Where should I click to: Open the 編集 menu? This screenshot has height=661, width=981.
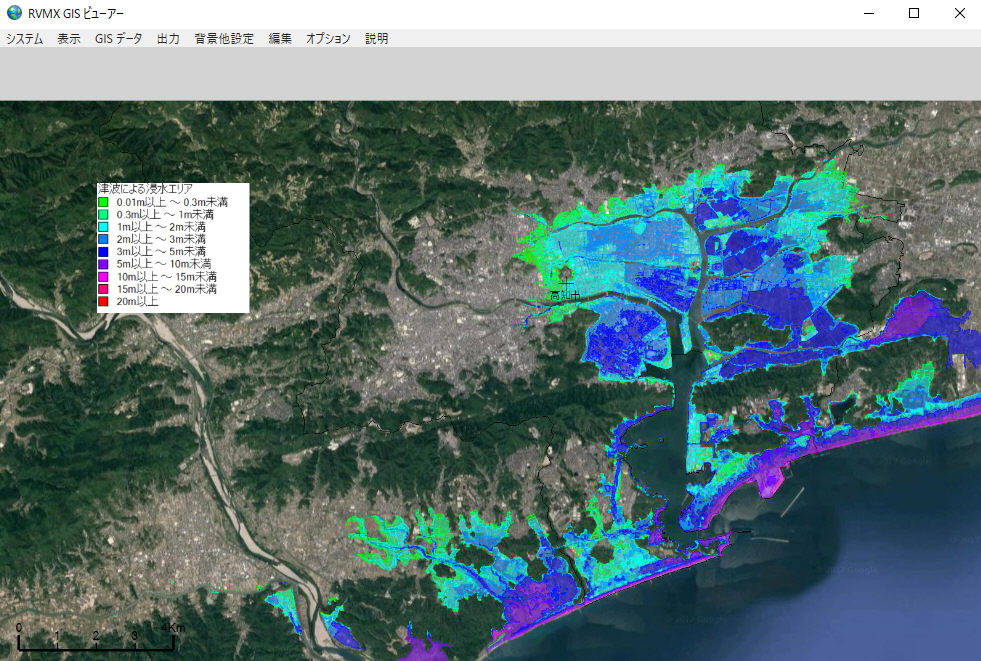(280, 39)
